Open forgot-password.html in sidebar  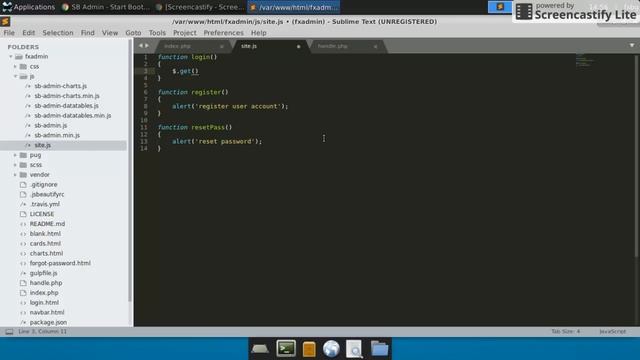click(60, 263)
